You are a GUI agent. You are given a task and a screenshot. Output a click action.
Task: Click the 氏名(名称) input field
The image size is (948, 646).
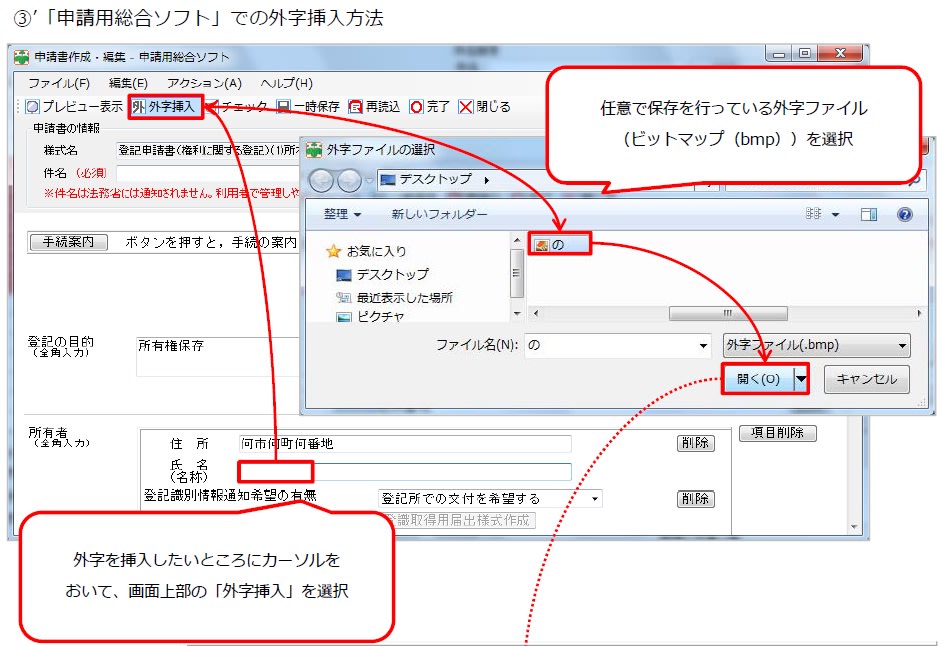[405, 472]
